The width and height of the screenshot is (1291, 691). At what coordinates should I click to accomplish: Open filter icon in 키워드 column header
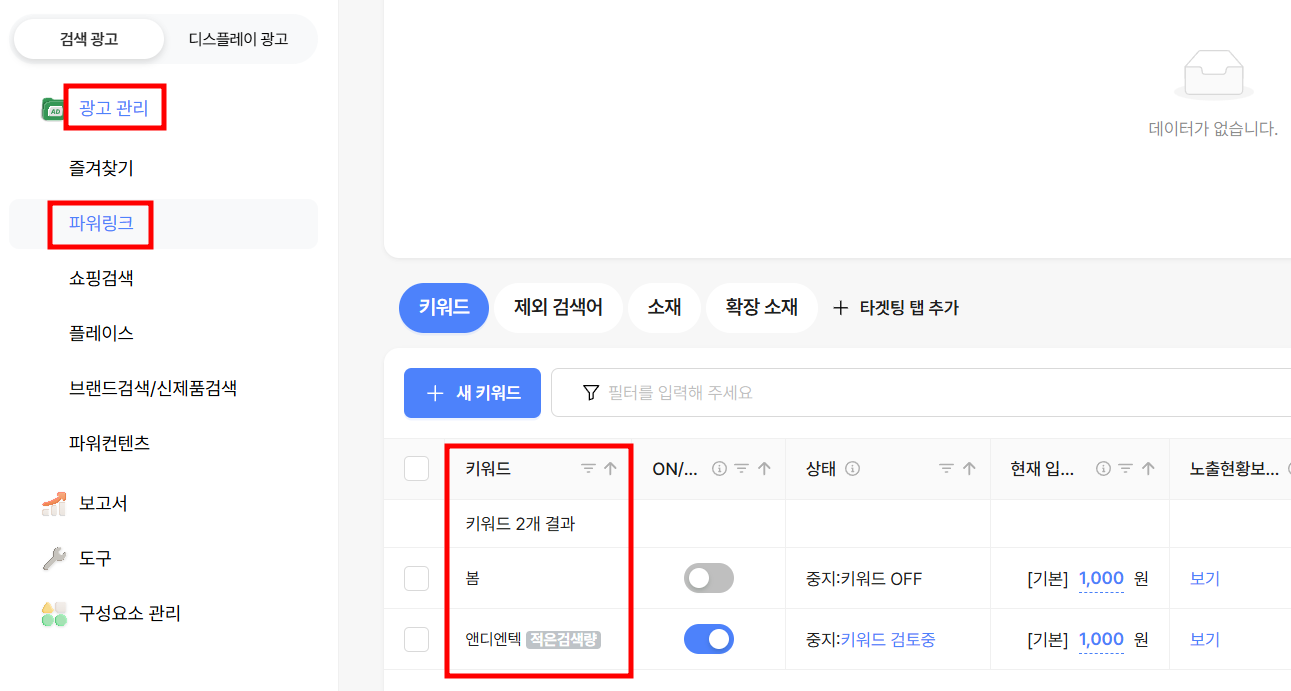click(x=588, y=468)
